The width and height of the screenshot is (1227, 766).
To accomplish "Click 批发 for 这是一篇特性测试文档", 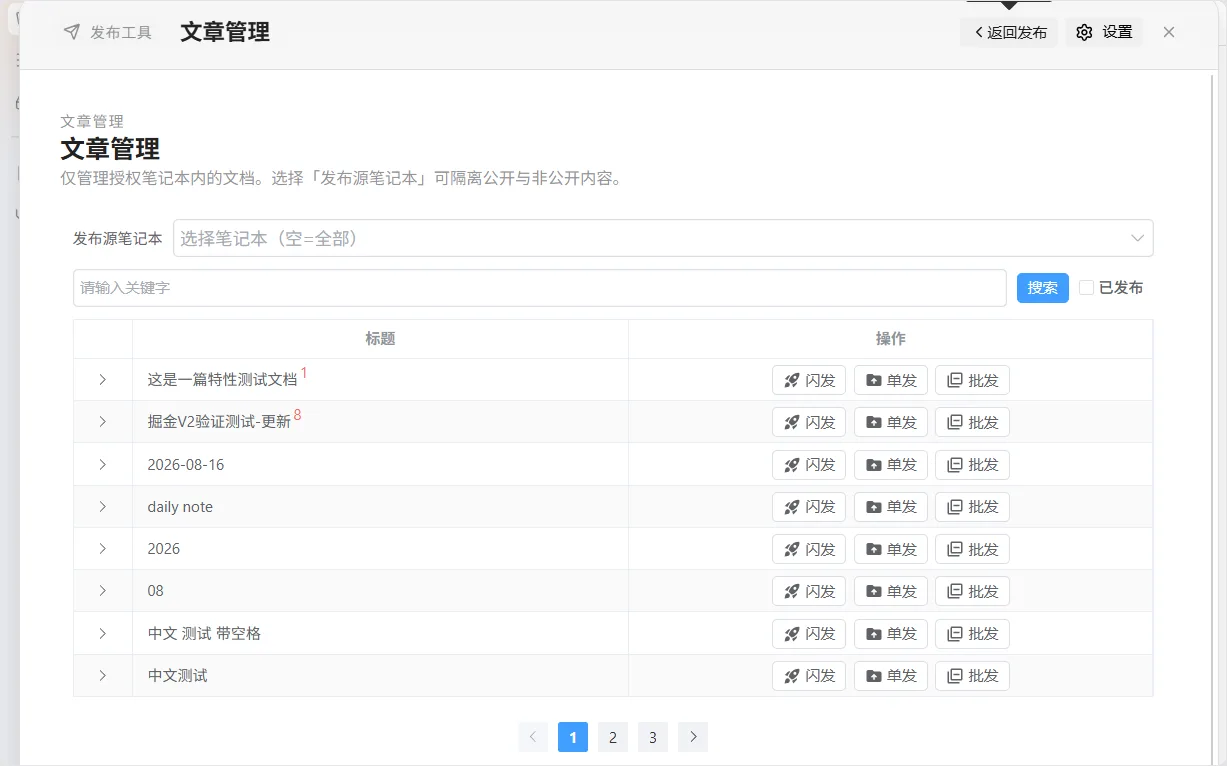I will (972, 380).
